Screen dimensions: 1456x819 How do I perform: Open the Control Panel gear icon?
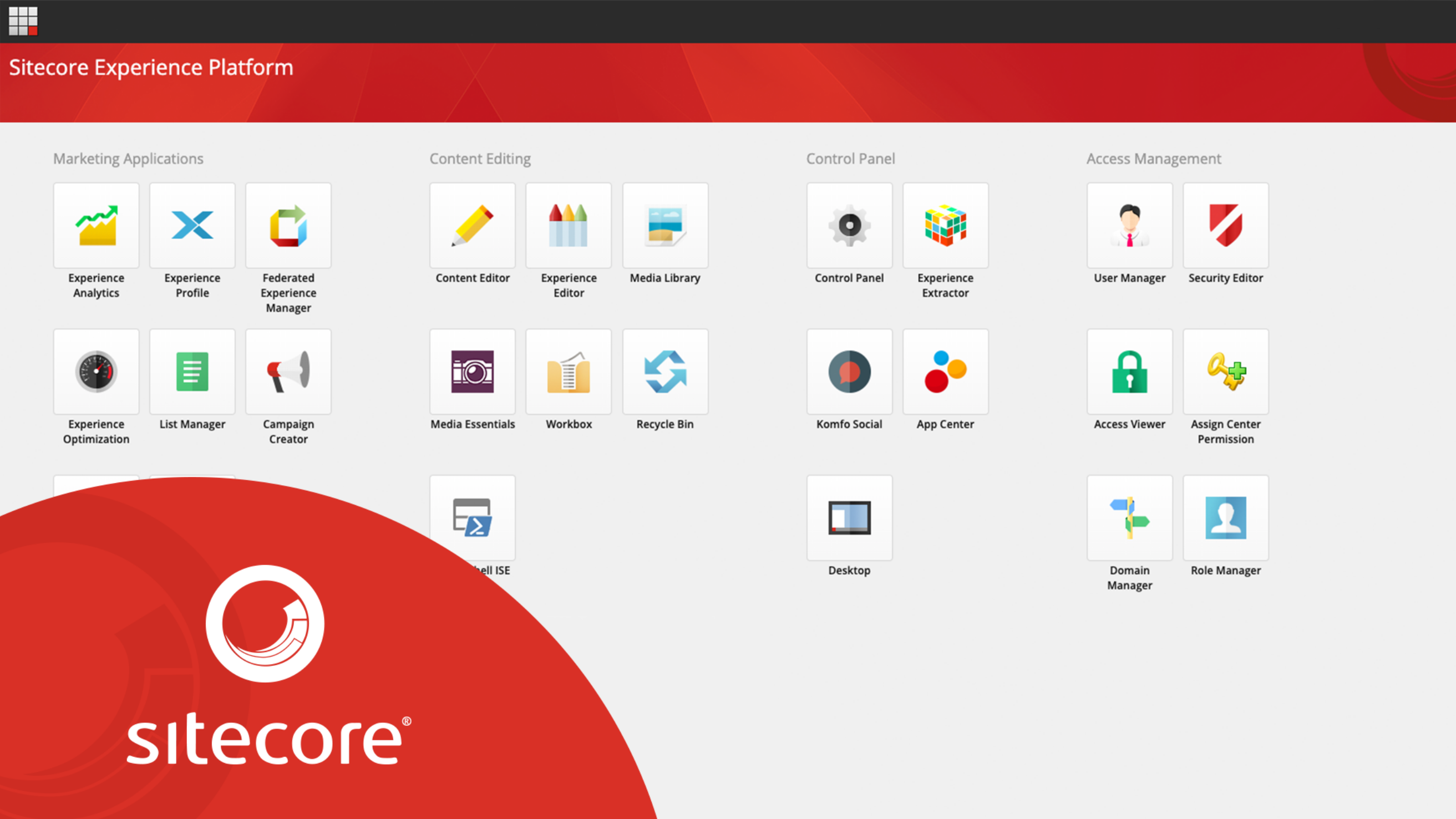[850, 226]
